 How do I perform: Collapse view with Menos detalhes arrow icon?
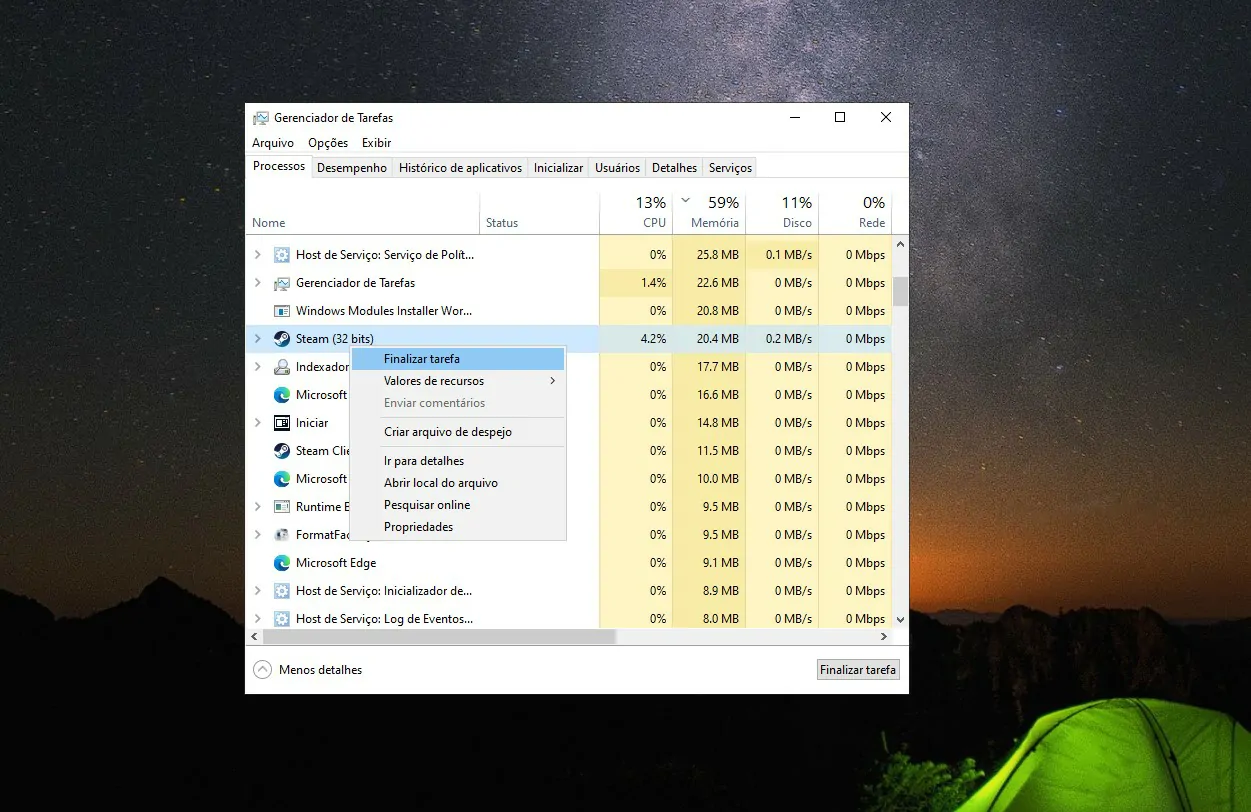[263, 670]
